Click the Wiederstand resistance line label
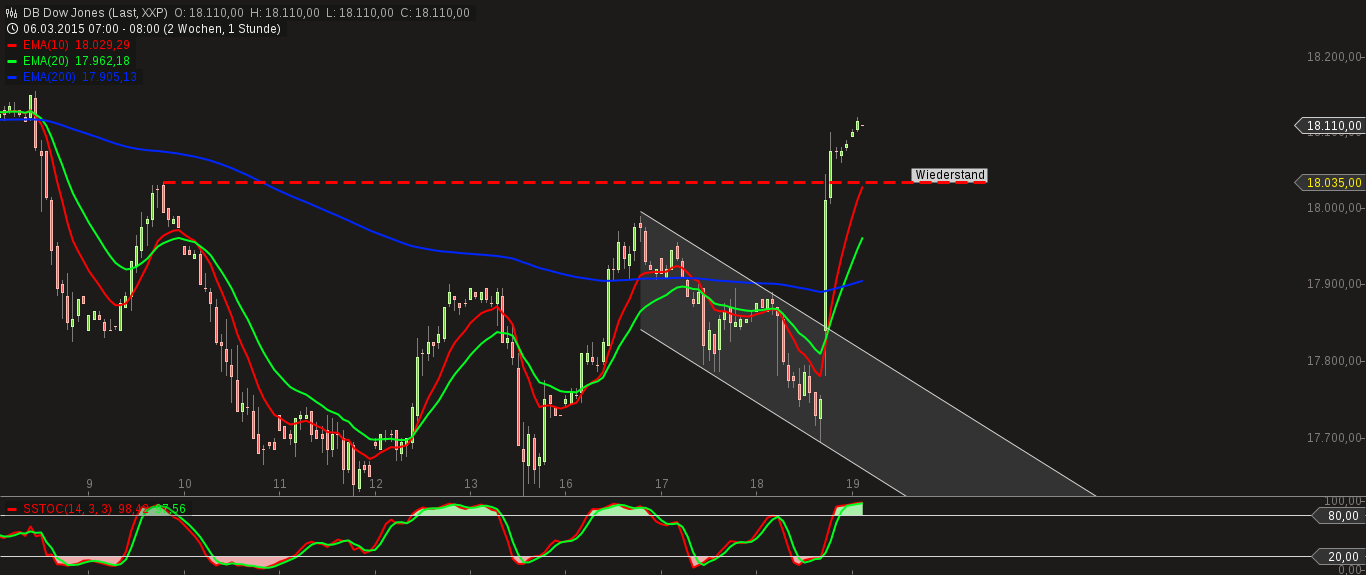This screenshot has width=1366, height=575. [x=949, y=175]
